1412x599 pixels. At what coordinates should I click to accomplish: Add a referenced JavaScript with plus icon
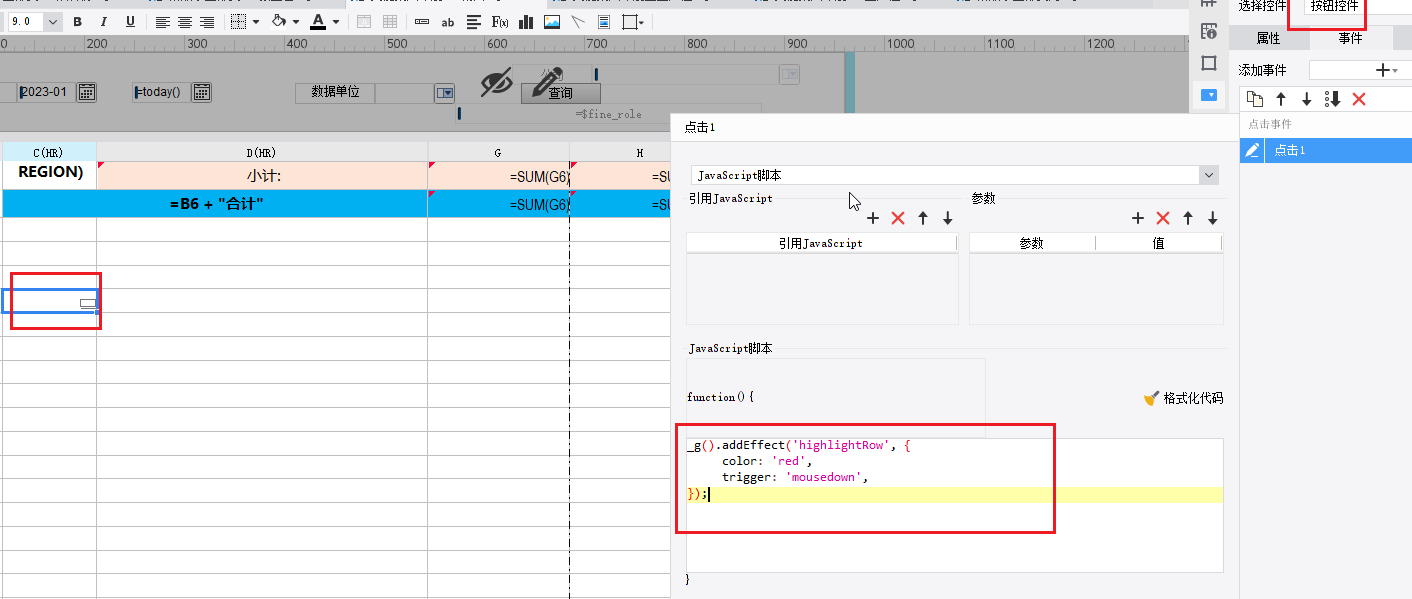[x=872, y=218]
